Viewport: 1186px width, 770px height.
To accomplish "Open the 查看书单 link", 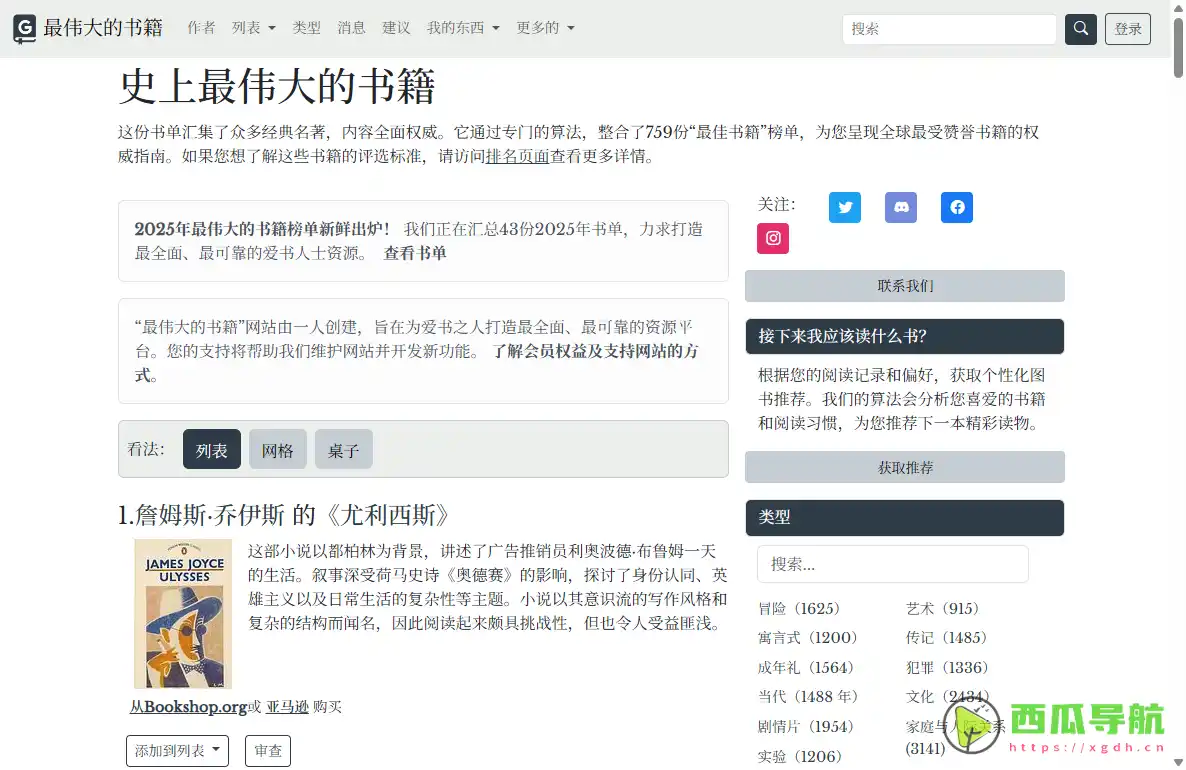I will (x=414, y=253).
